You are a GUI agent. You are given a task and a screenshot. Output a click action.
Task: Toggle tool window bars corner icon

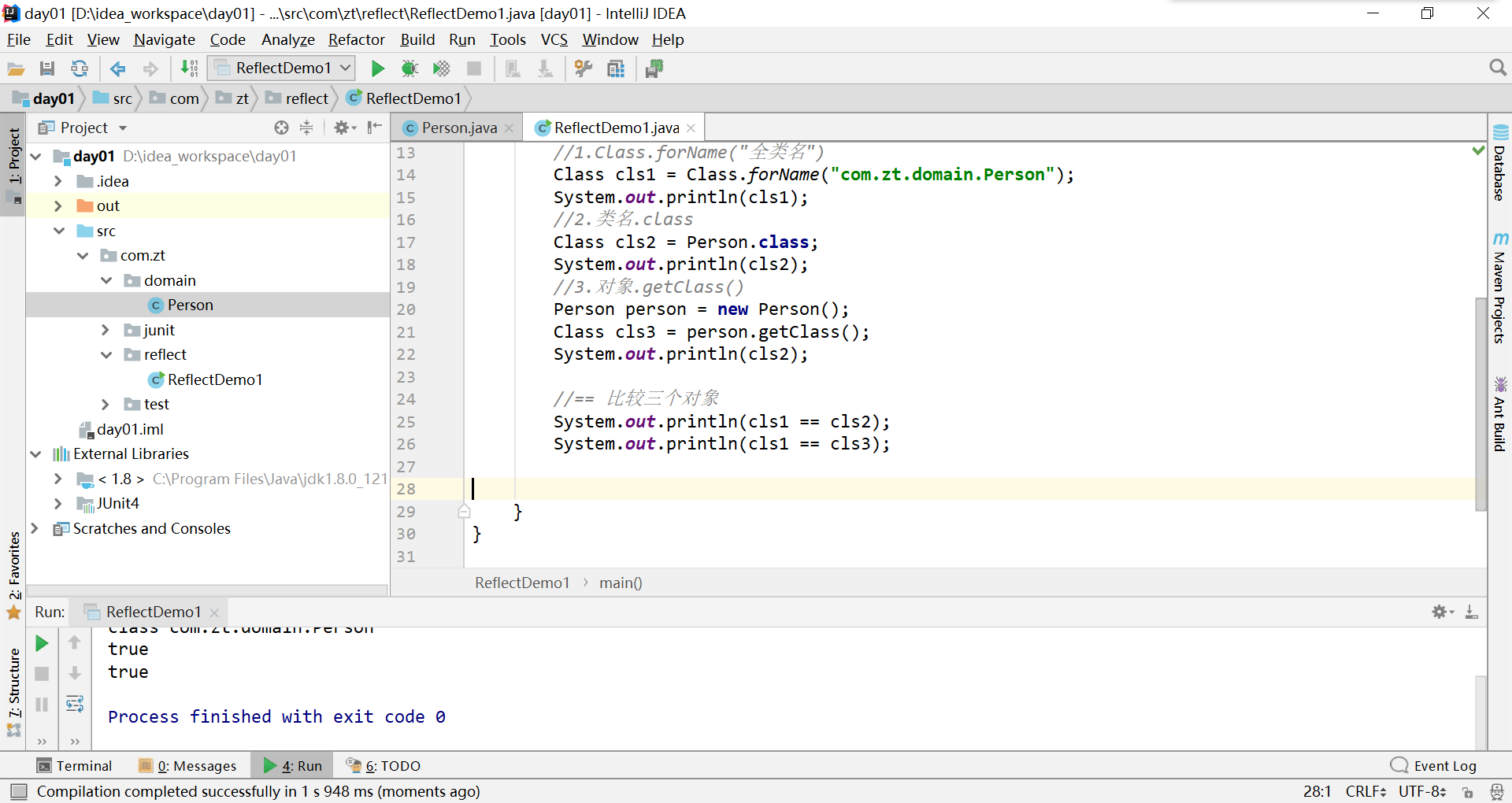(x=19, y=791)
